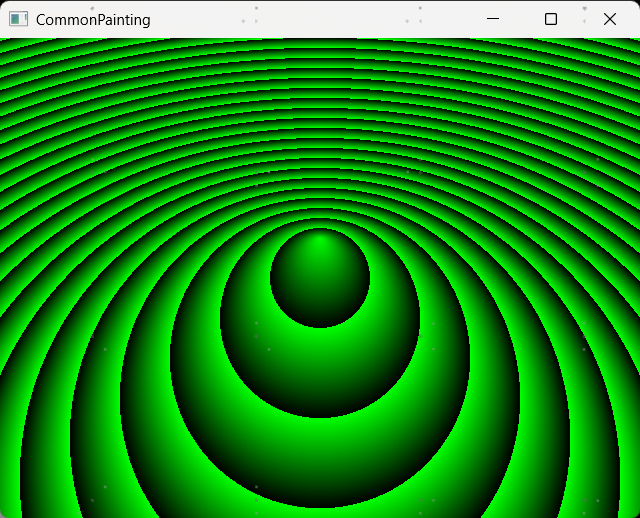This screenshot has width=640, height=518.
Task: Click the CommonPainting app icon in title bar
Action: click(x=18, y=19)
